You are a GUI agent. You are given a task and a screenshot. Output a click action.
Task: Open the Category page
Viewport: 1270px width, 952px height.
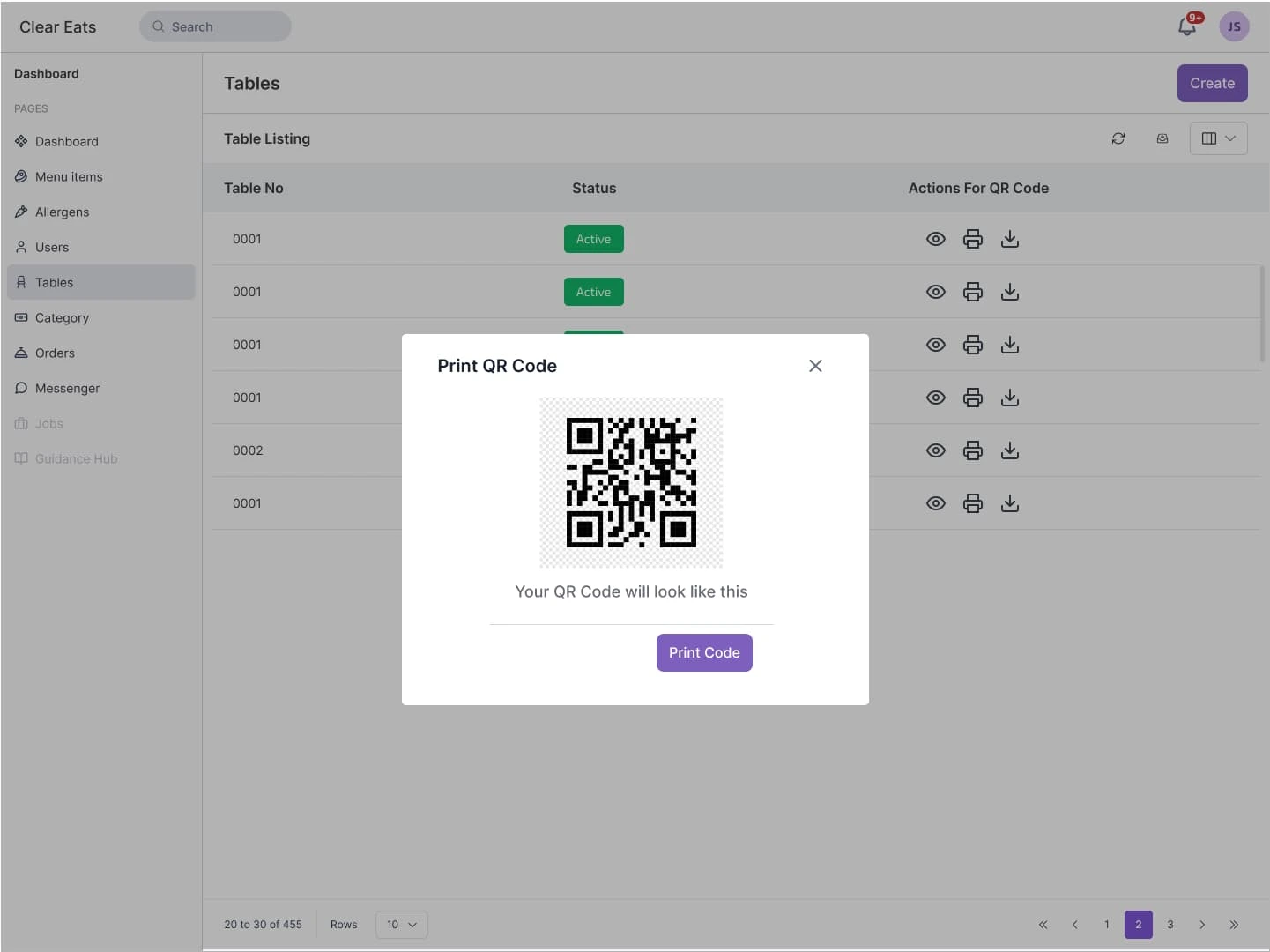101,317
